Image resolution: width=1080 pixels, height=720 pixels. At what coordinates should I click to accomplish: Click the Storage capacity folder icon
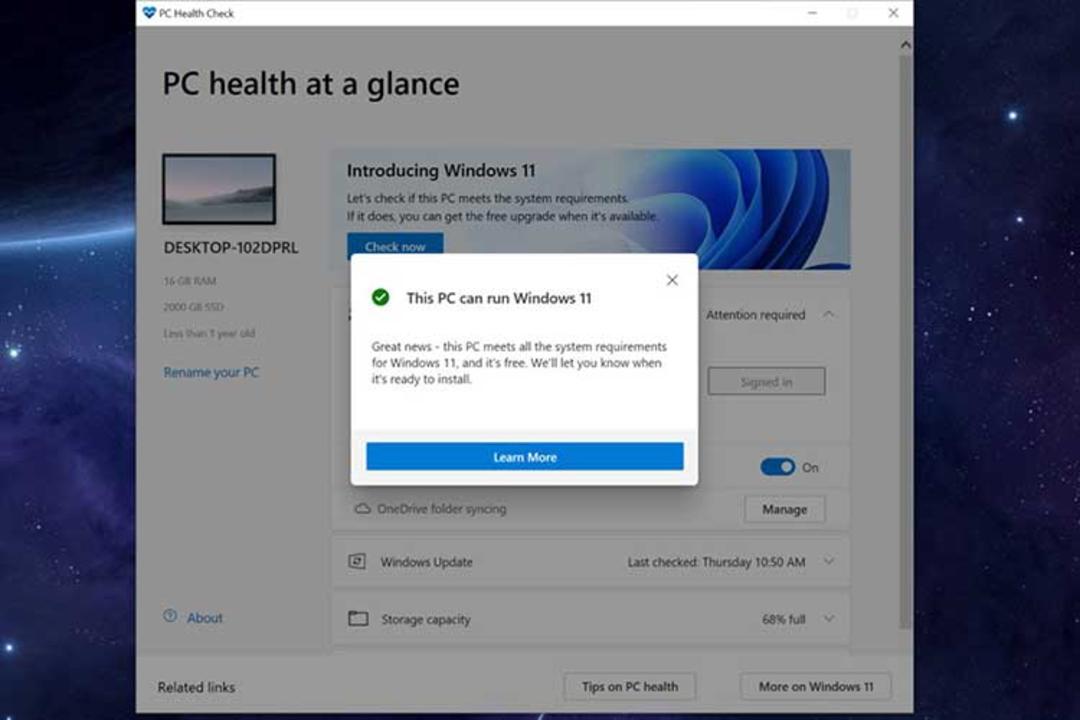pos(358,618)
